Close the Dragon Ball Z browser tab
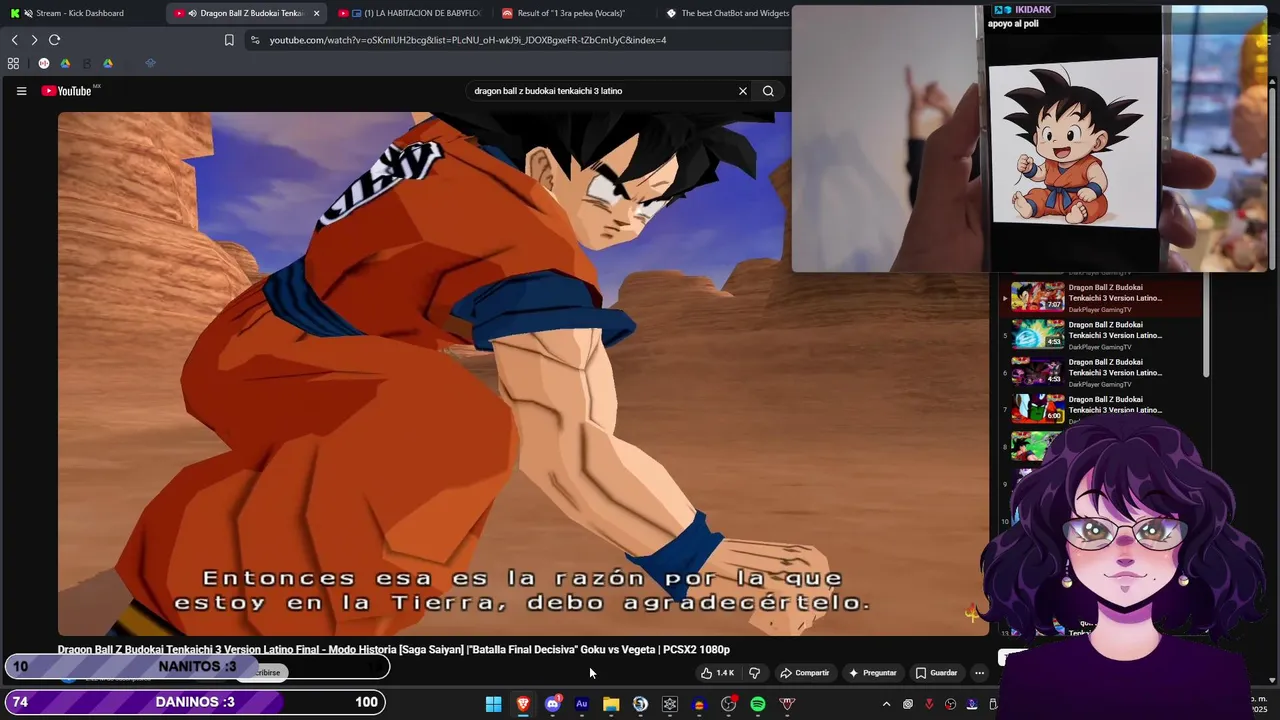The height and width of the screenshot is (720, 1280). tap(317, 13)
